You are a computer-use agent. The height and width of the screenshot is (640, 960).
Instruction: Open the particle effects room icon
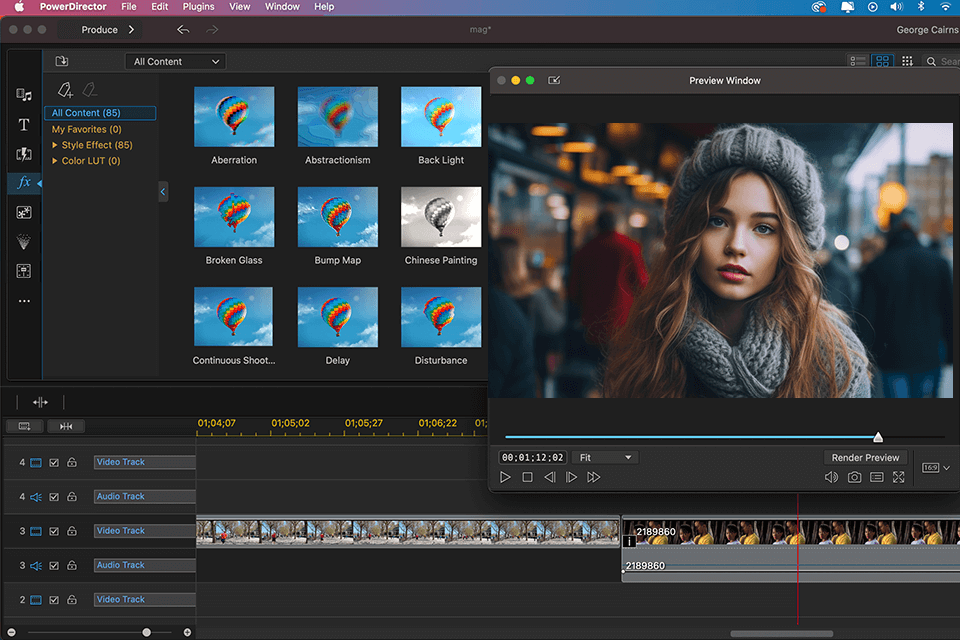pos(24,241)
